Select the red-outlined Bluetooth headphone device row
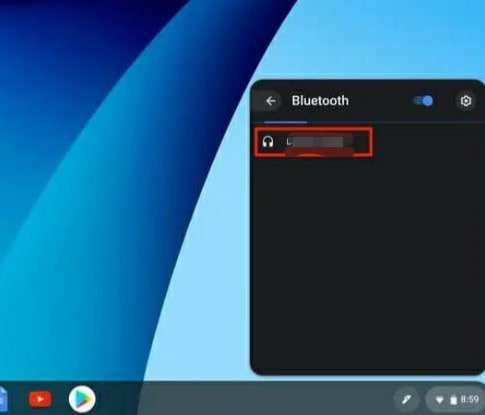The height and width of the screenshot is (415, 485). coord(313,142)
